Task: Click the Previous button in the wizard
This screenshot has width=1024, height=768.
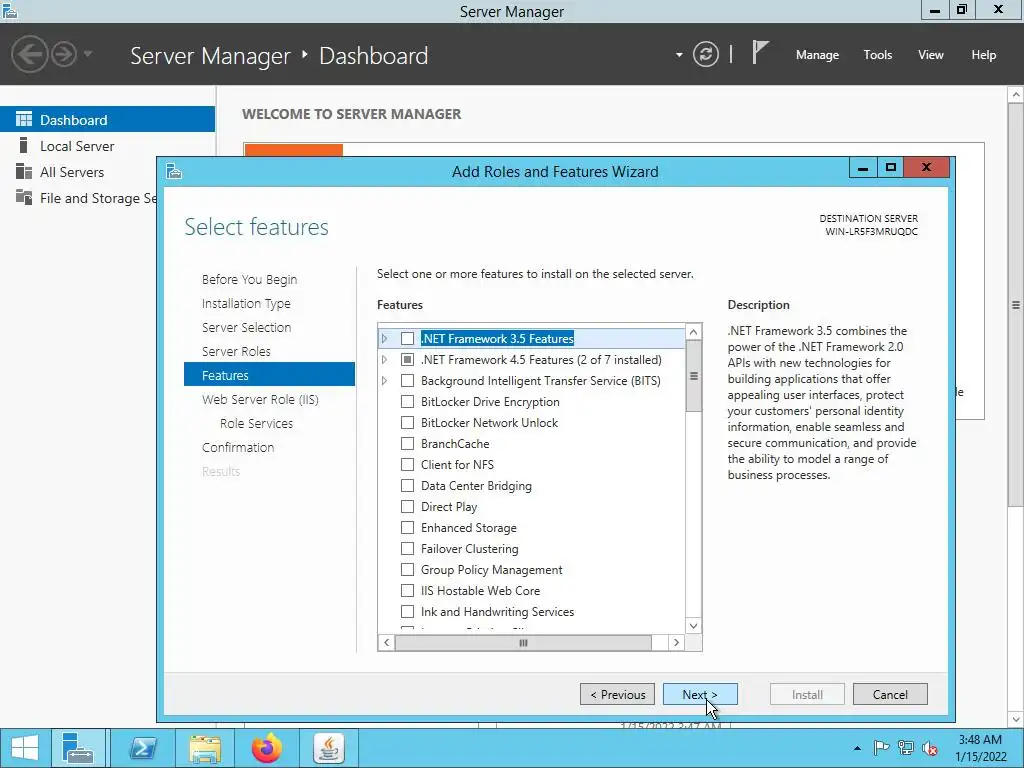Action: 617,694
